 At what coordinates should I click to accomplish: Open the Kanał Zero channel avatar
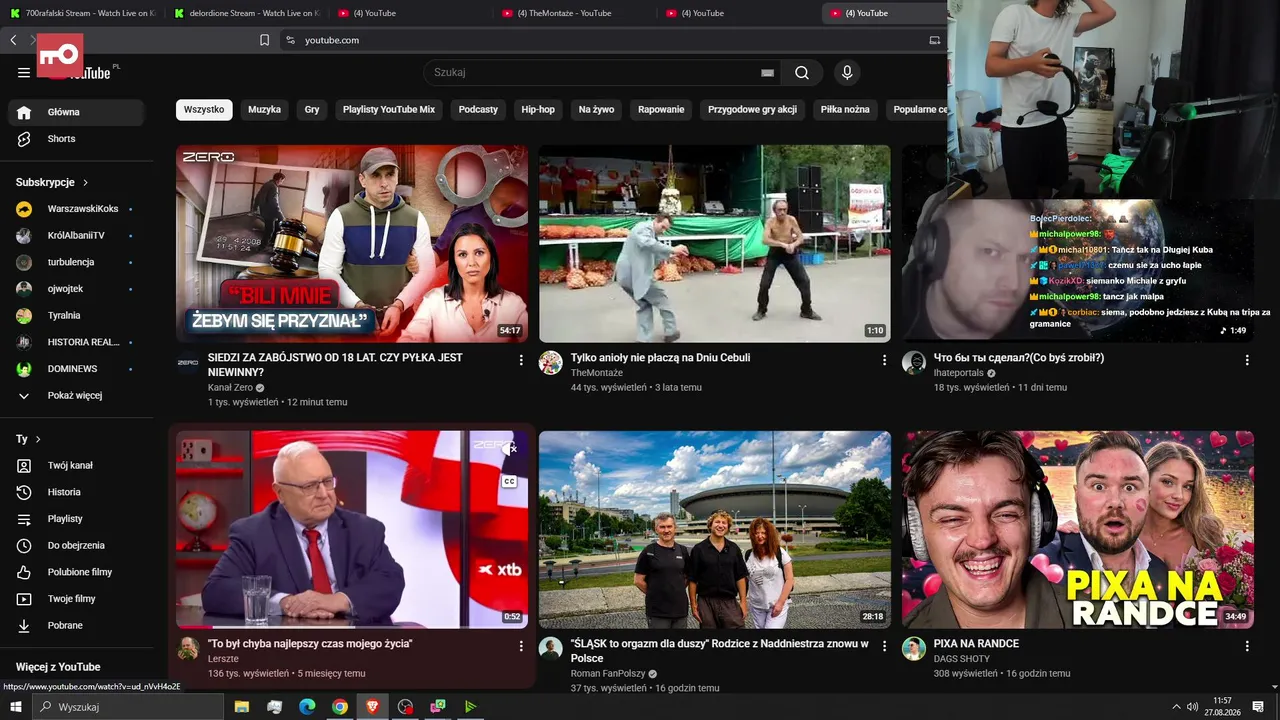[x=188, y=362]
